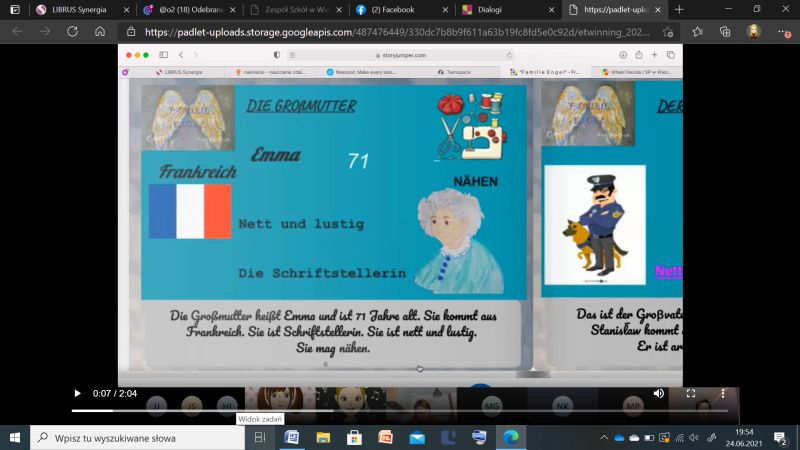Go back to previous page
800x450 pixels.
click(16, 31)
